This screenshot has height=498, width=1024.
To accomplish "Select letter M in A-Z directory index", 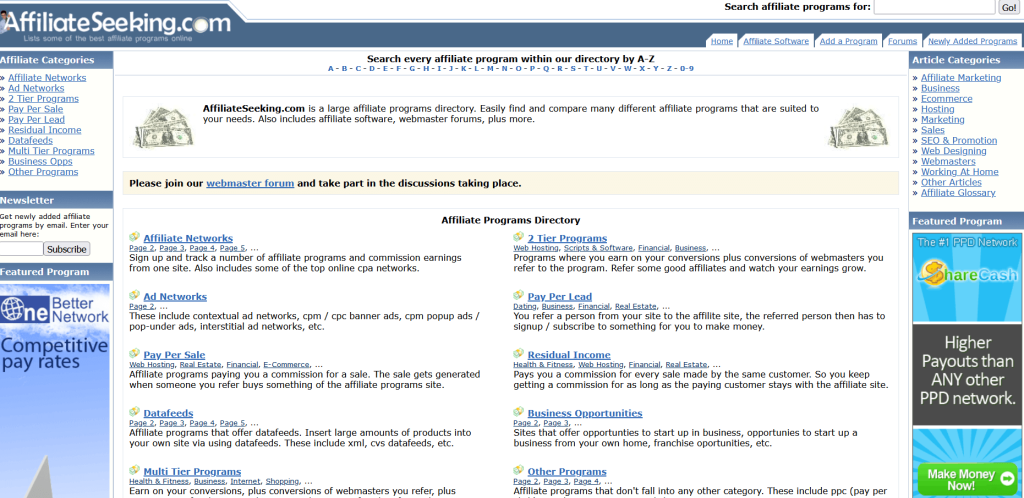I will coord(490,69).
